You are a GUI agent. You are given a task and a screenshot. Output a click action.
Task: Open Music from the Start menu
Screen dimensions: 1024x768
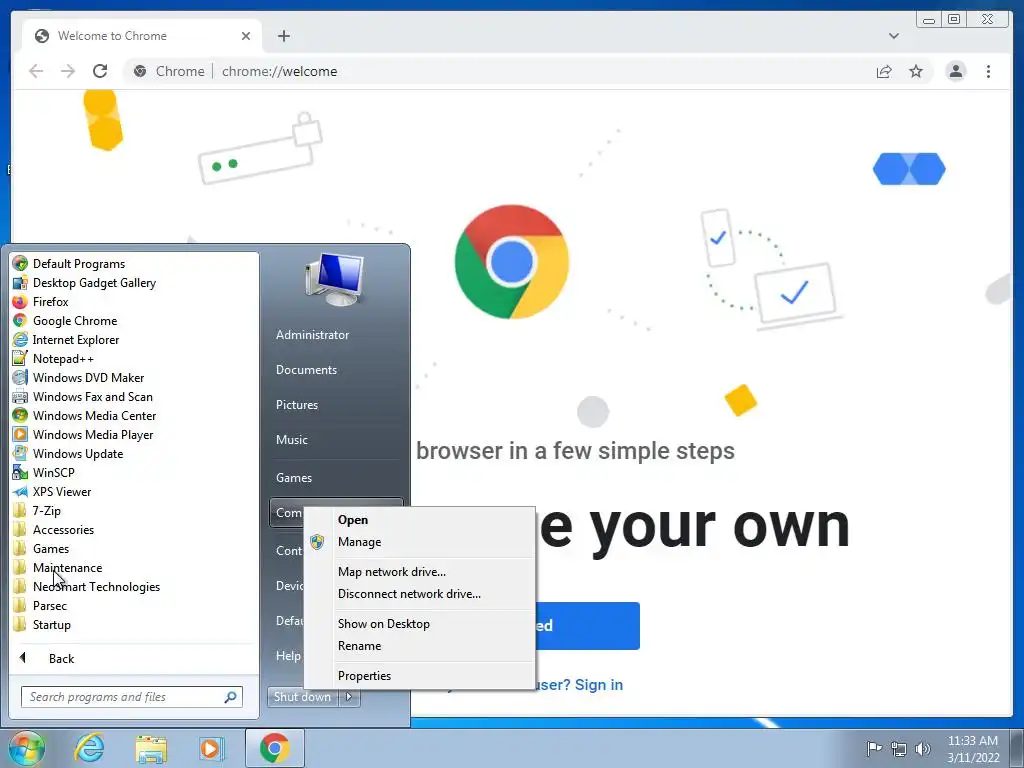291,440
